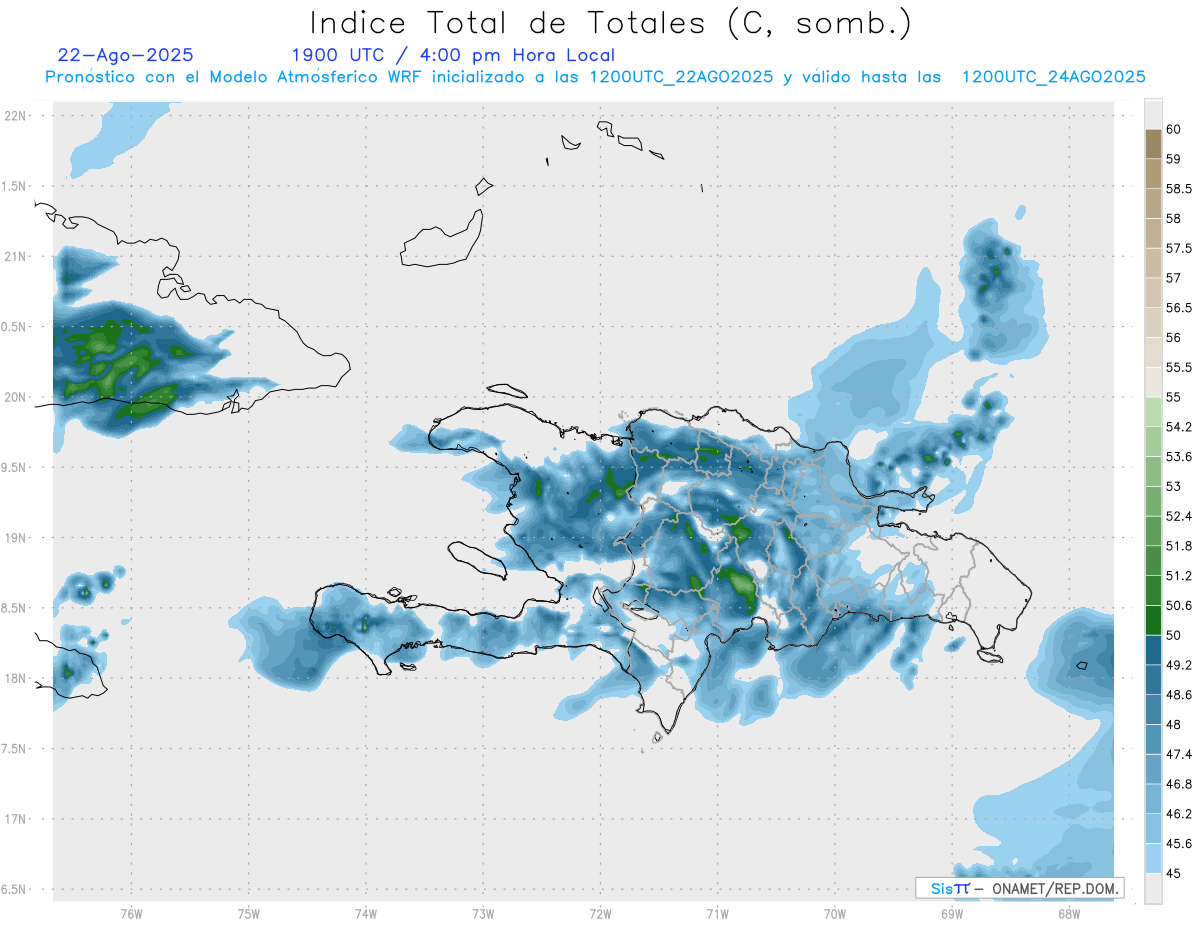Pick the dark brown swatch between 59 and 60
The width and height of the screenshot is (1200, 927).
tap(1153, 144)
